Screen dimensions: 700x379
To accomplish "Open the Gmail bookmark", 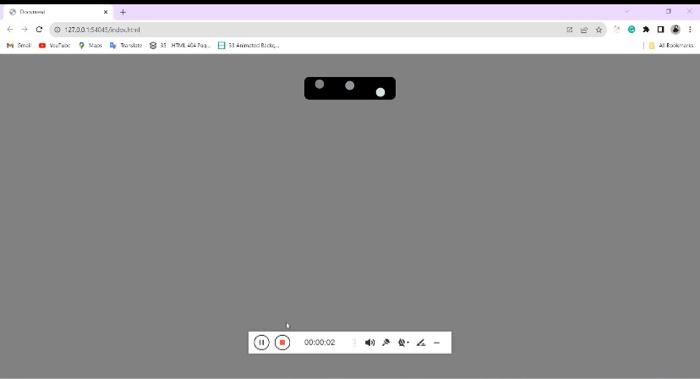I will pyautogui.click(x=19, y=46).
